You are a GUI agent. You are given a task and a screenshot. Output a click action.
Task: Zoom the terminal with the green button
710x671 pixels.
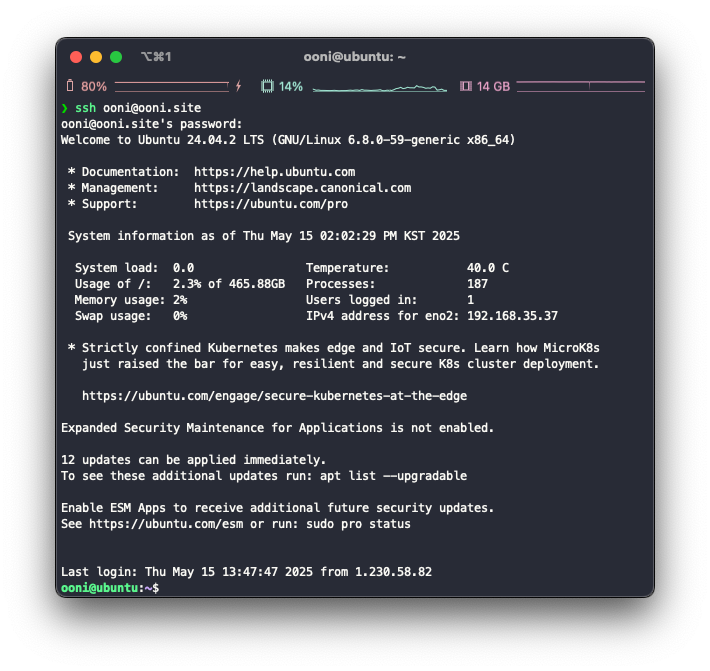click(x=116, y=57)
